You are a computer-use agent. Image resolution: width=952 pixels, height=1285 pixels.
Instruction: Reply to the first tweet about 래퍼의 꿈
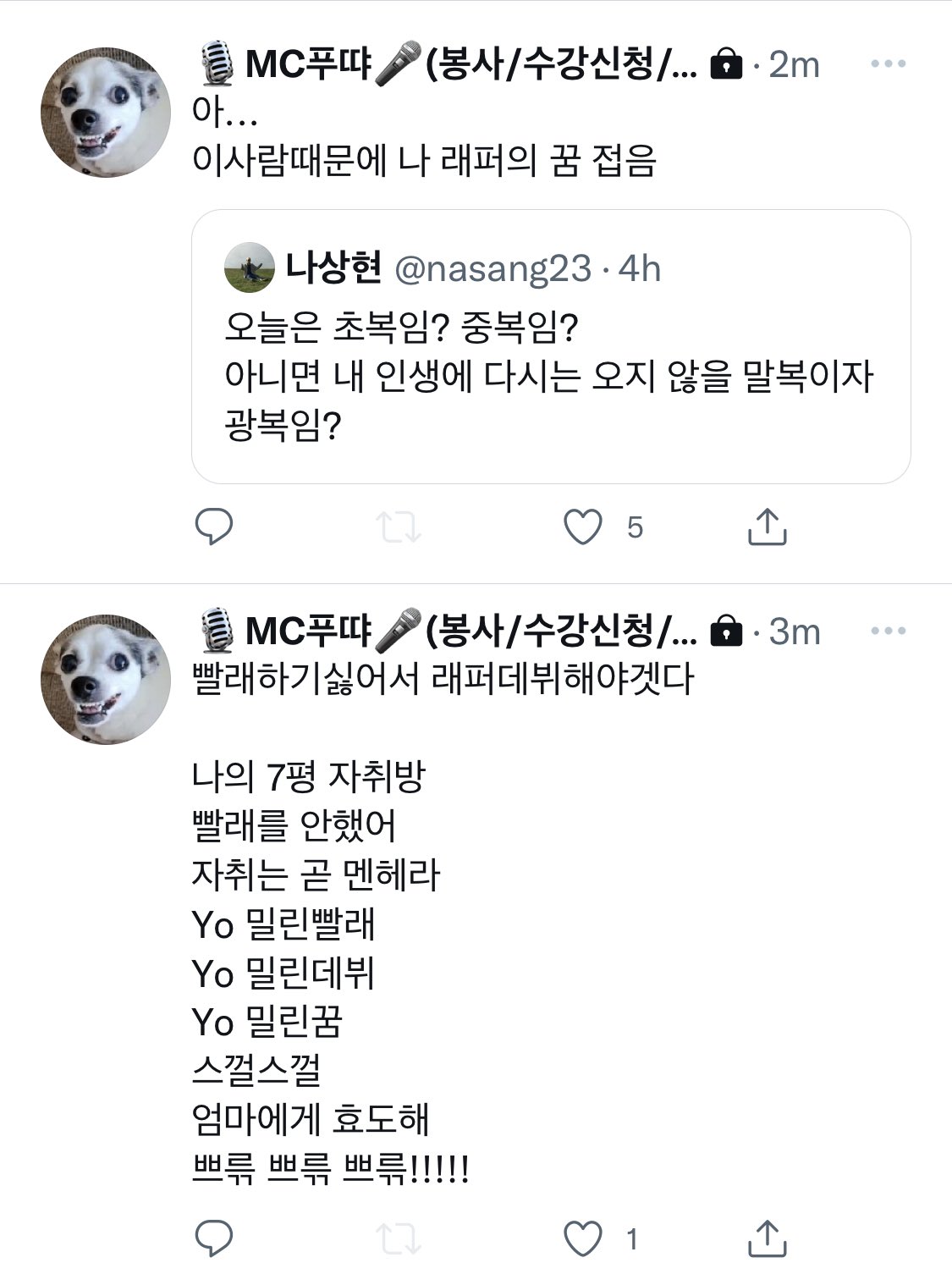[214, 527]
